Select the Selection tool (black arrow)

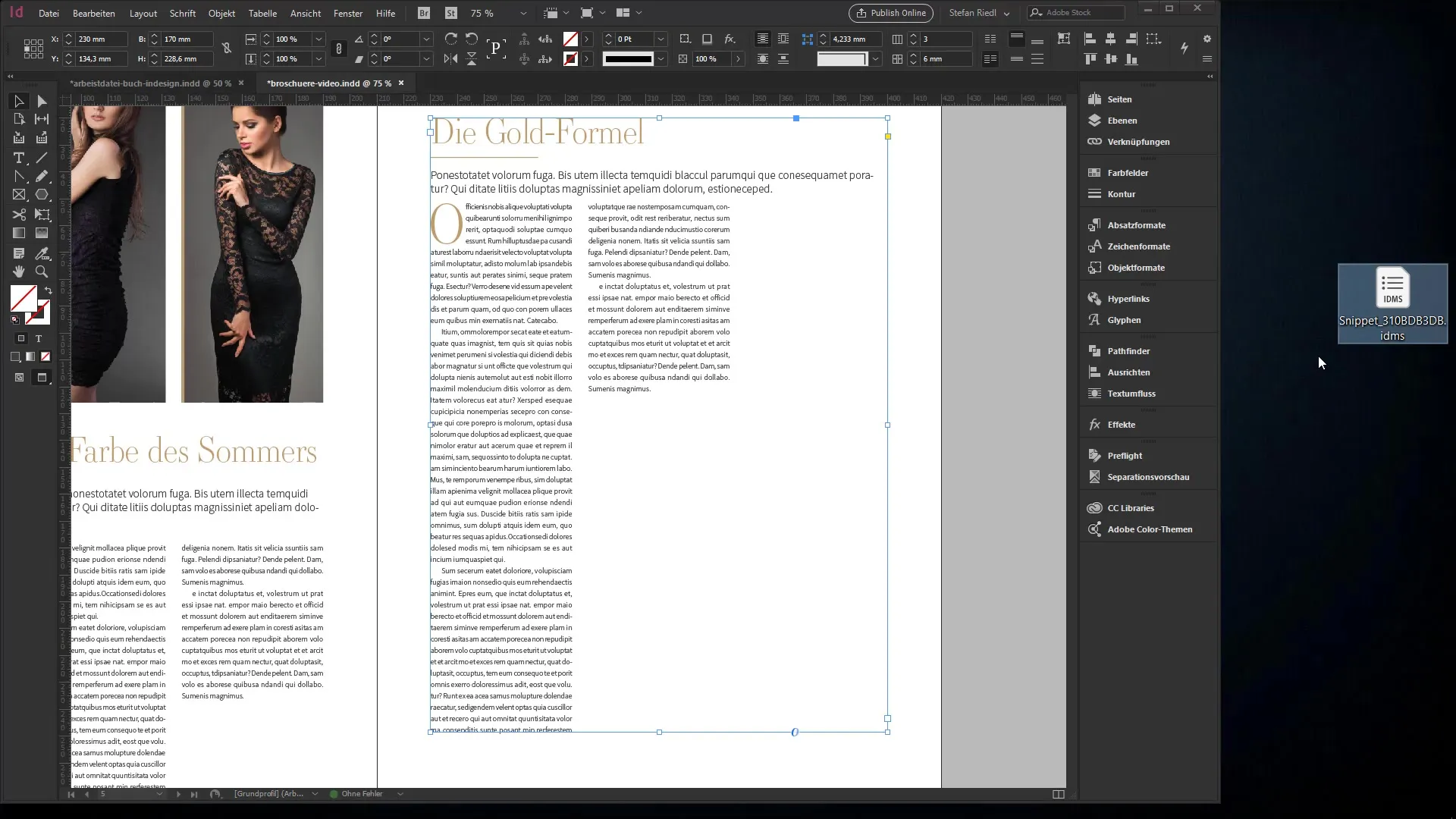tap(19, 101)
